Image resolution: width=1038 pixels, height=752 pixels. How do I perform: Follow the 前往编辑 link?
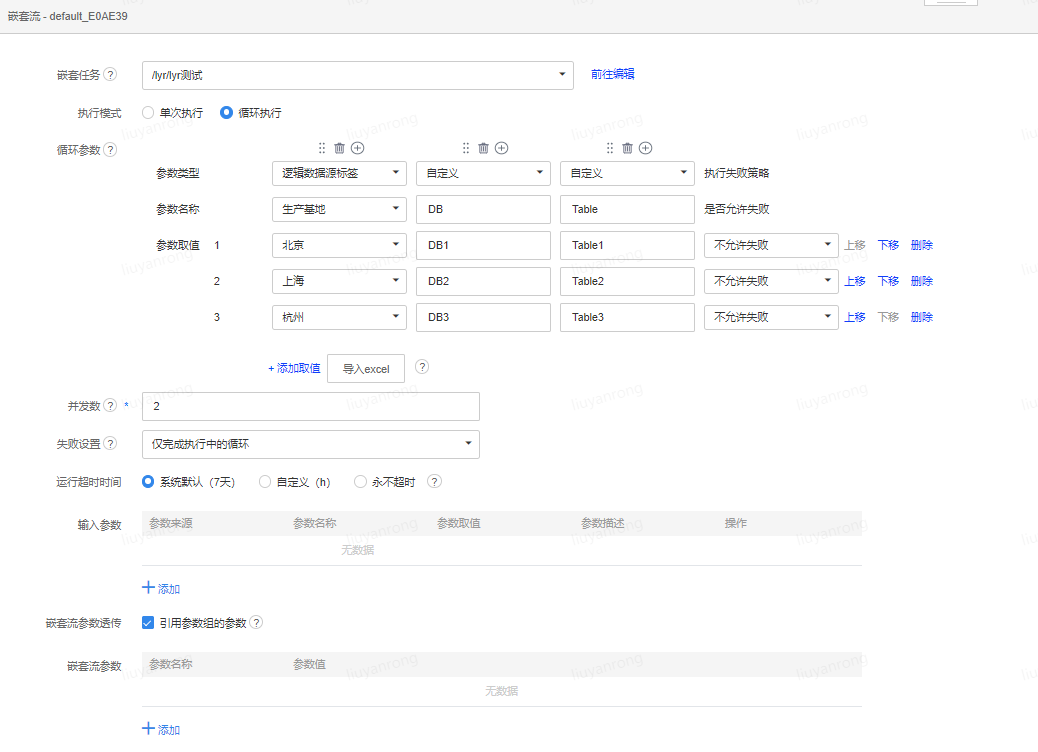tap(612, 74)
